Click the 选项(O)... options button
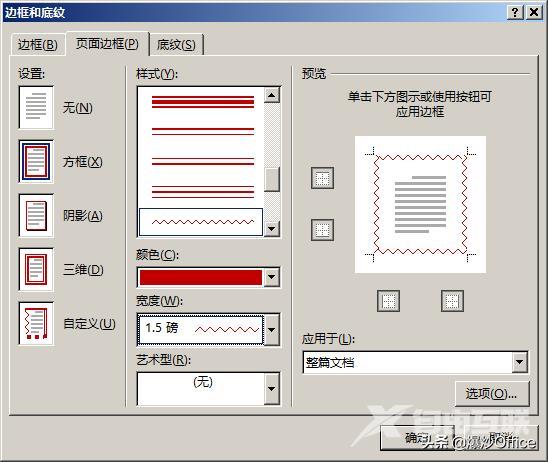The height and width of the screenshot is (462, 548). coord(492,394)
